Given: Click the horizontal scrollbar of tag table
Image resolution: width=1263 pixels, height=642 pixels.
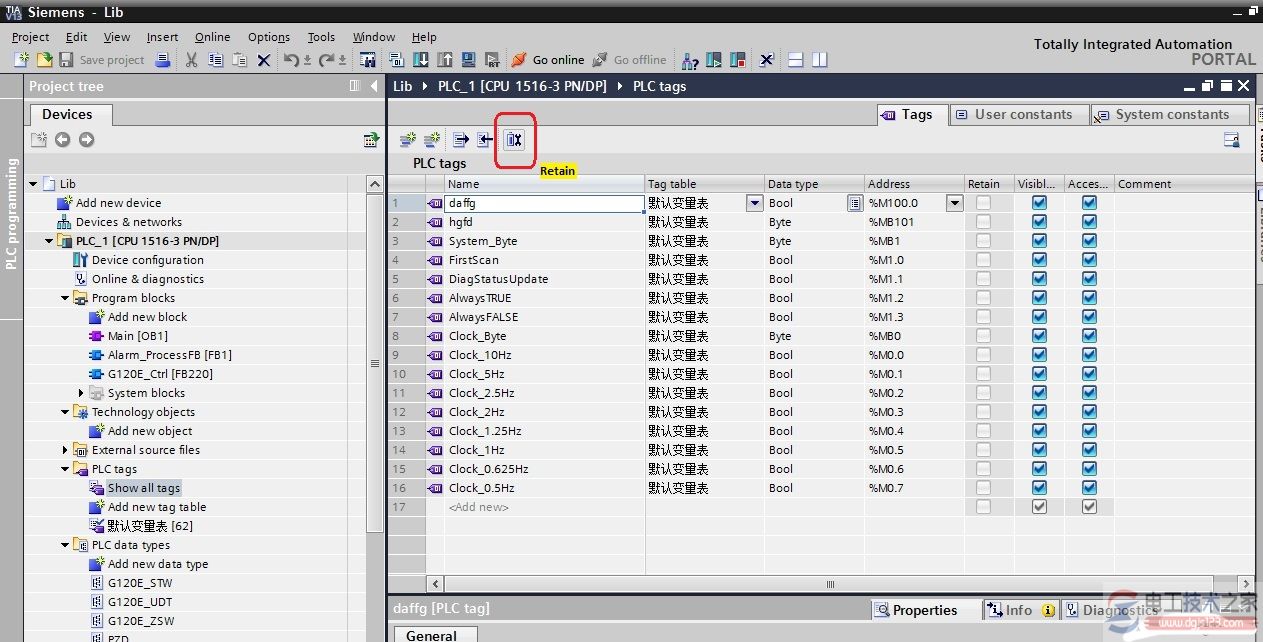Looking at the screenshot, I should (830, 584).
